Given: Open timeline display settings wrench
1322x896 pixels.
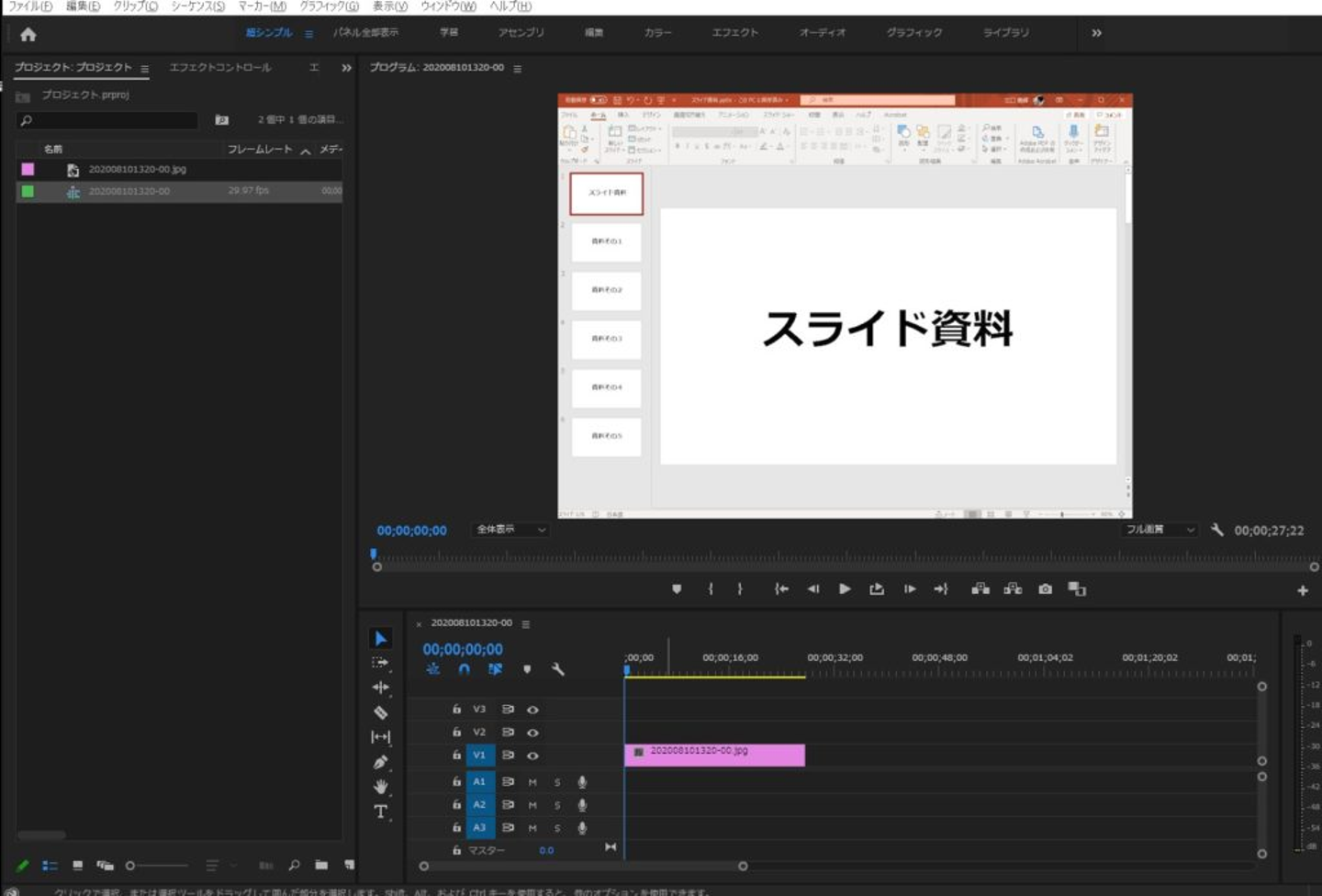Looking at the screenshot, I should [x=558, y=669].
